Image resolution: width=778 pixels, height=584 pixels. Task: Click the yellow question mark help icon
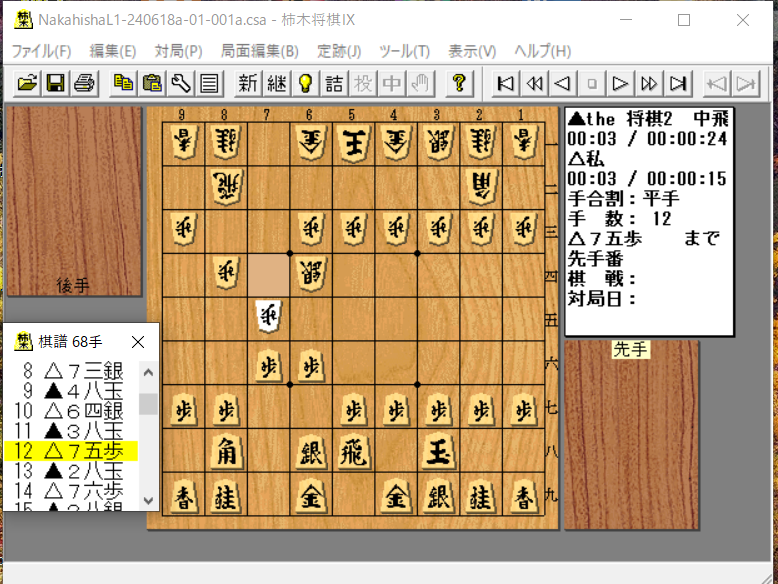(458, 83)
